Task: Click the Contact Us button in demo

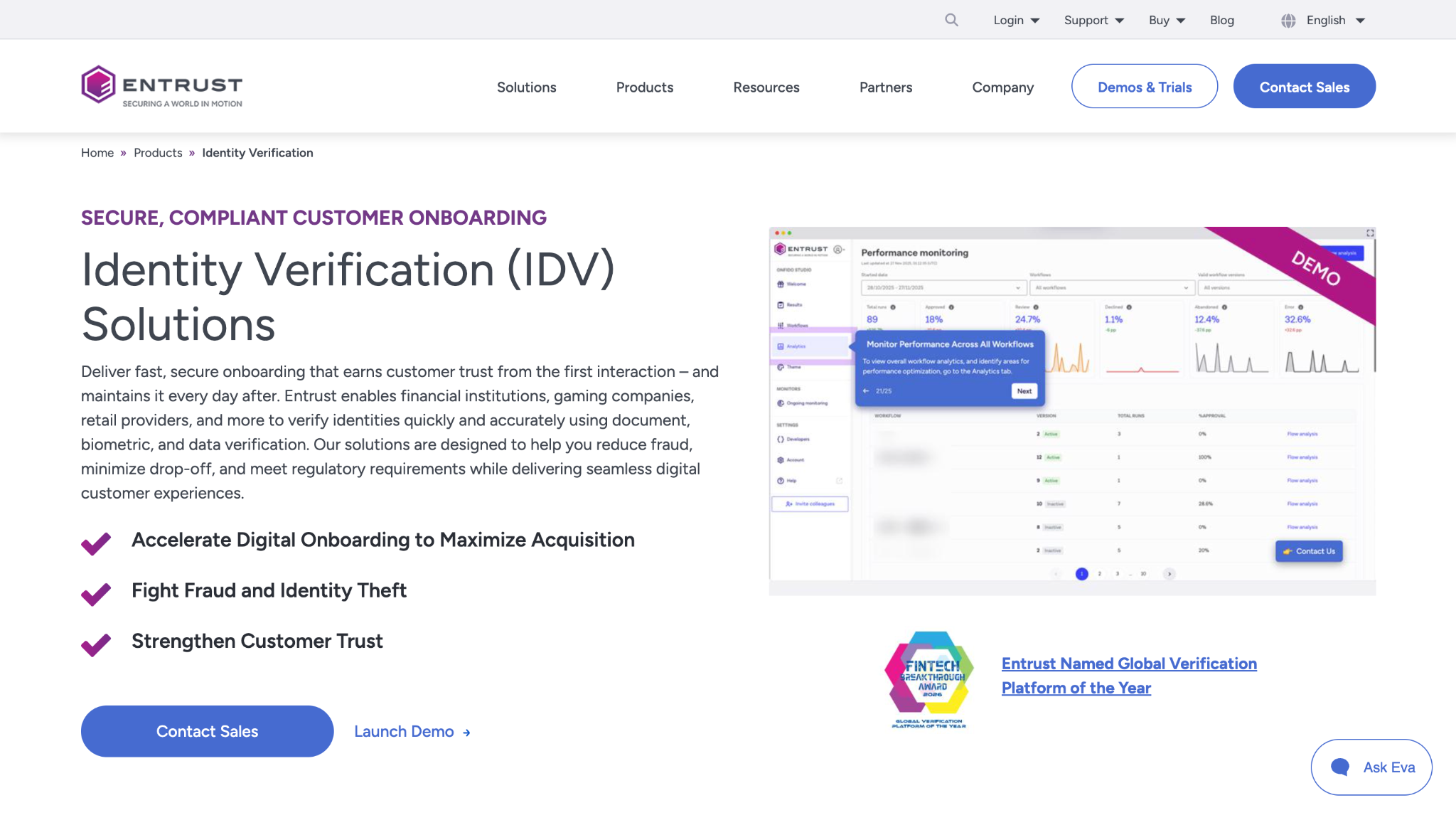Action: pyautogui.click(x=1309, y=551)
